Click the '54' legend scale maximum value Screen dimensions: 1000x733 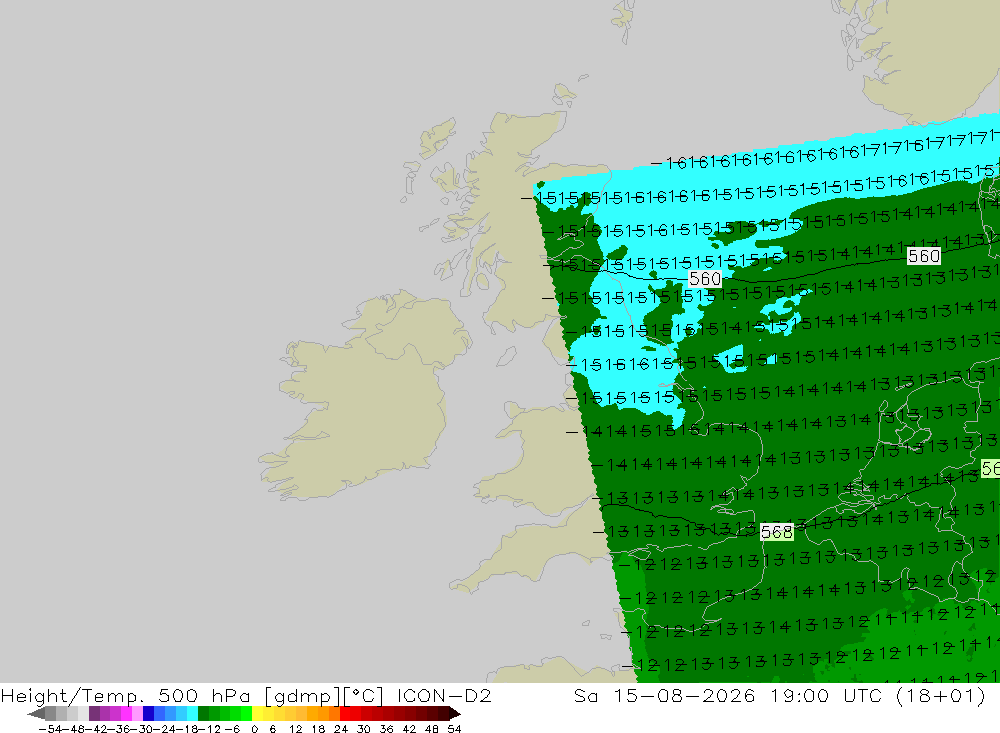[454, 729]
